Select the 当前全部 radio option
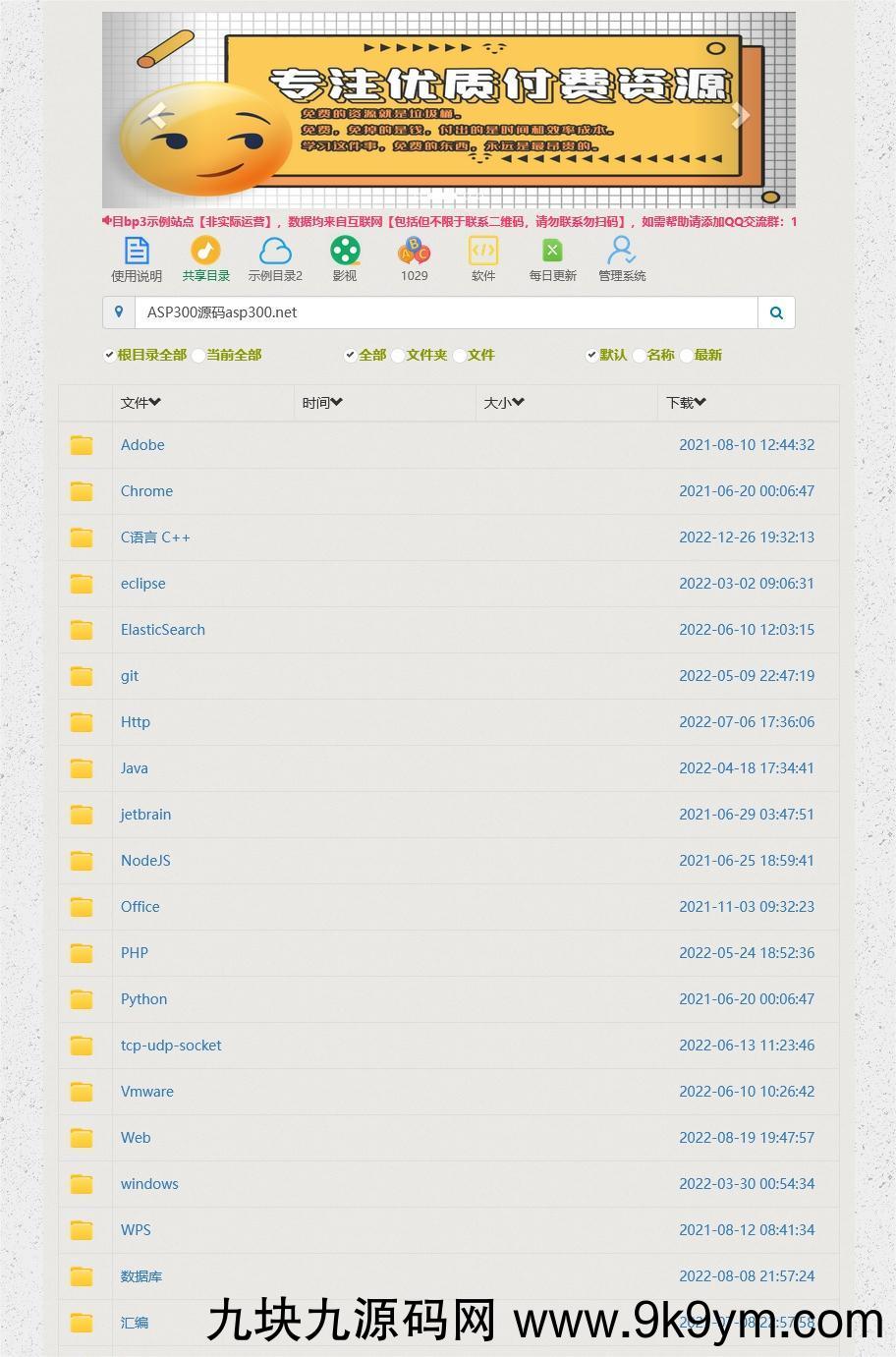 (x=197, y=355)
